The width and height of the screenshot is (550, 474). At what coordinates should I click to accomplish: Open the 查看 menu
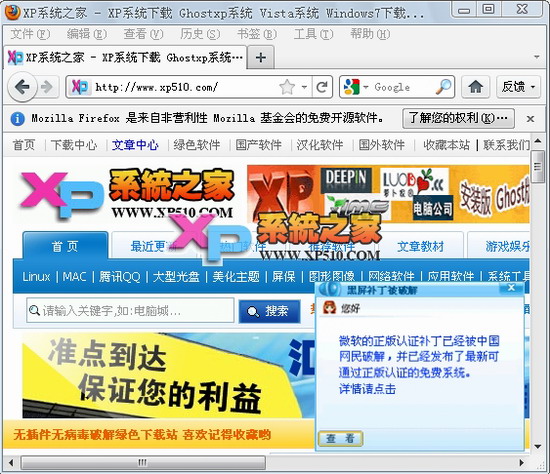click(x=143, y=34)
